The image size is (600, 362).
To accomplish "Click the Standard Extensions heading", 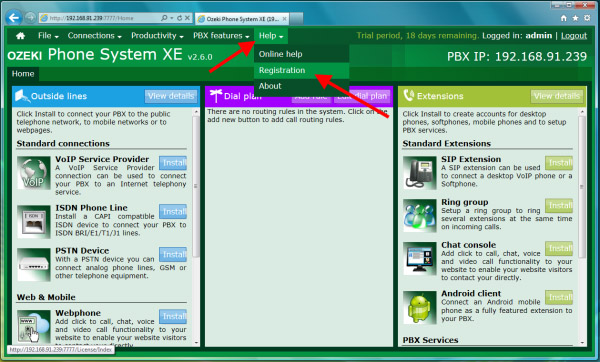I will coord(447,143).
